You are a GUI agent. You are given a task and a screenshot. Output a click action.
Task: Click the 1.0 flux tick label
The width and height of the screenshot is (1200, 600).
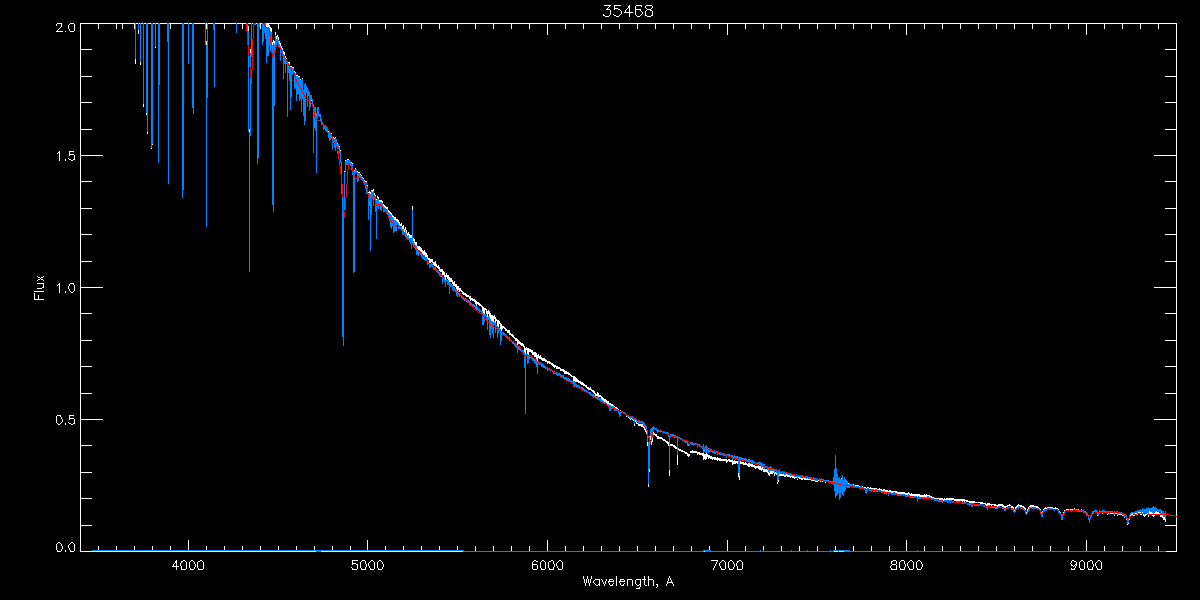(x=65, y=288)
